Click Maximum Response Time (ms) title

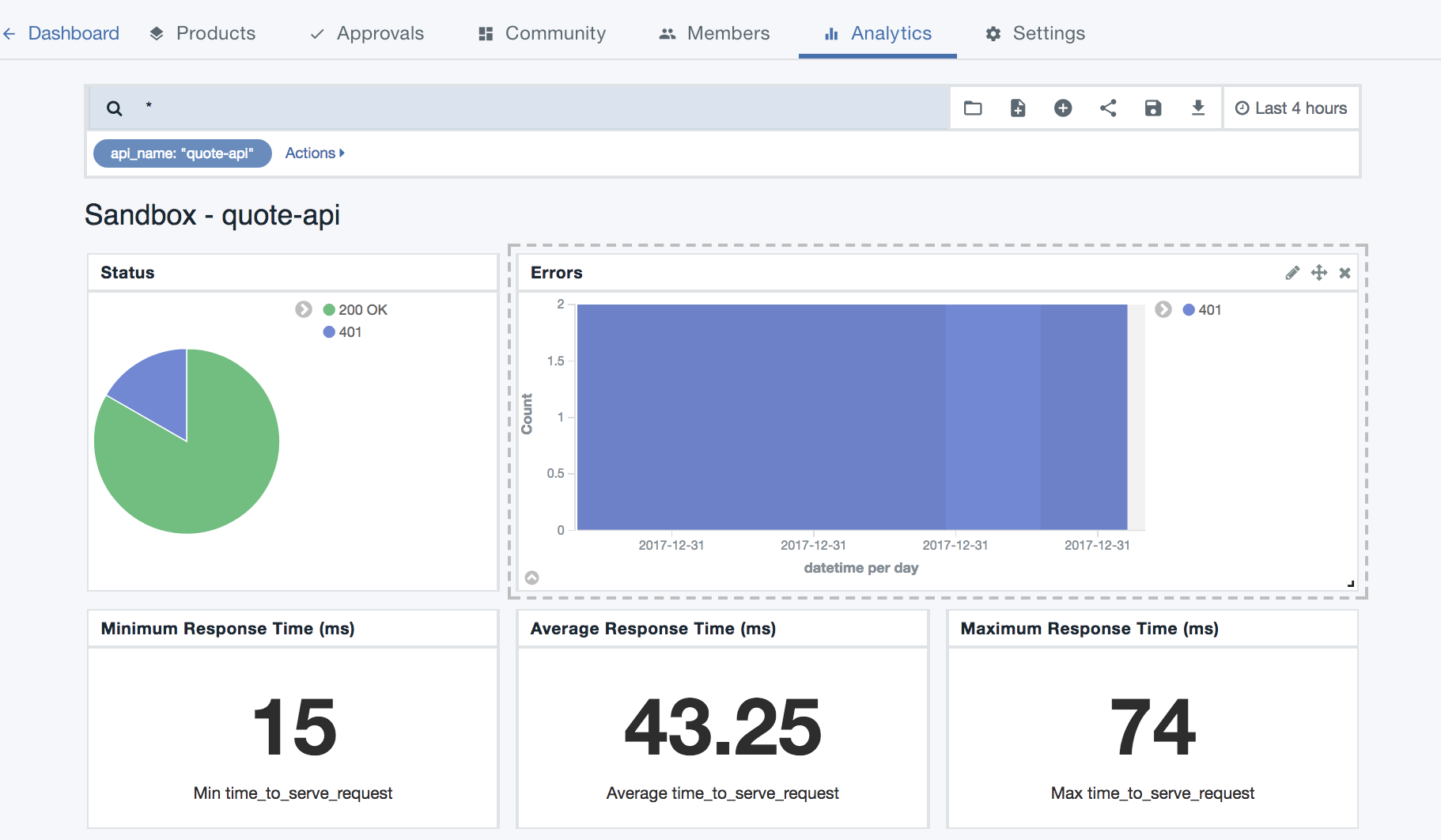click(x=1090, y=629)
